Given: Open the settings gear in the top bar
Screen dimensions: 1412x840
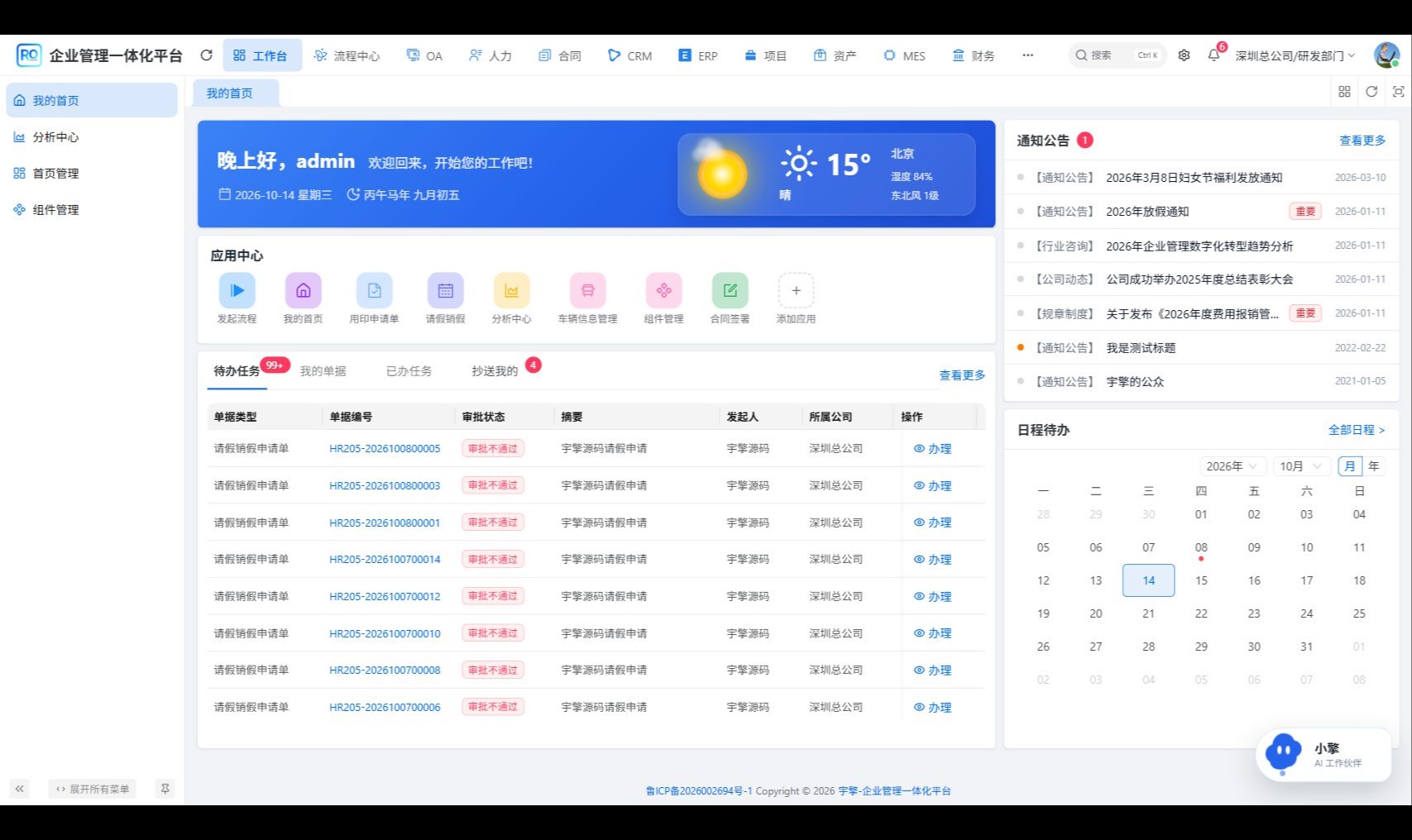Looking at the screenshot, I should [1184, 55].
